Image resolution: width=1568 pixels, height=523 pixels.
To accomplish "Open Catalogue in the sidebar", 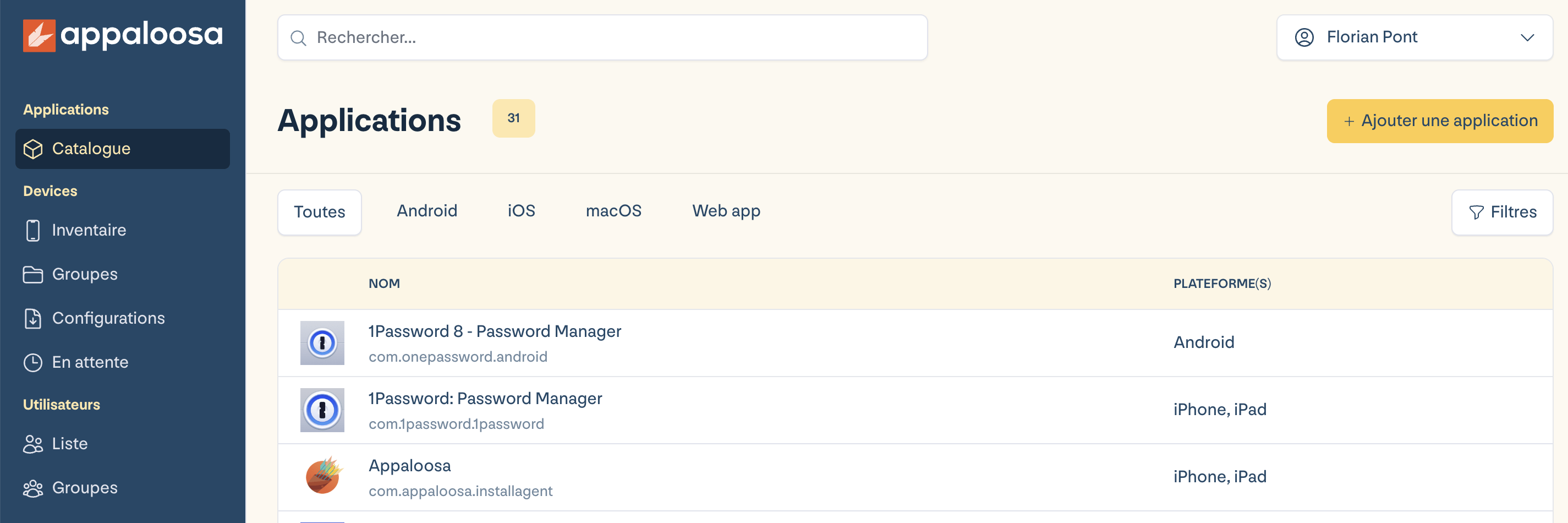I will [x=122, y=149].
